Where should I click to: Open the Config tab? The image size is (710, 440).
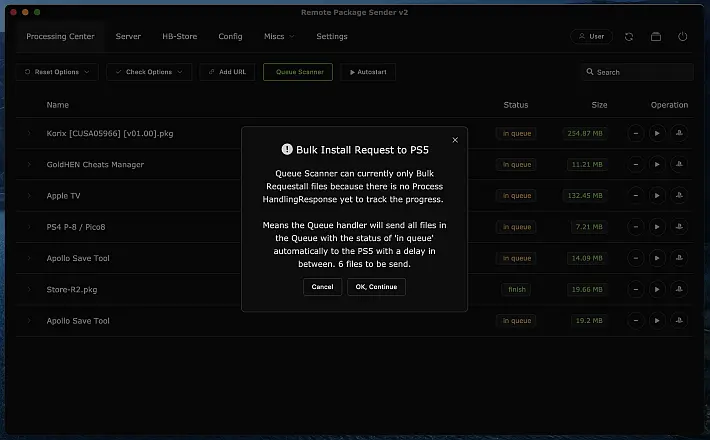click(x=230, y=36)
